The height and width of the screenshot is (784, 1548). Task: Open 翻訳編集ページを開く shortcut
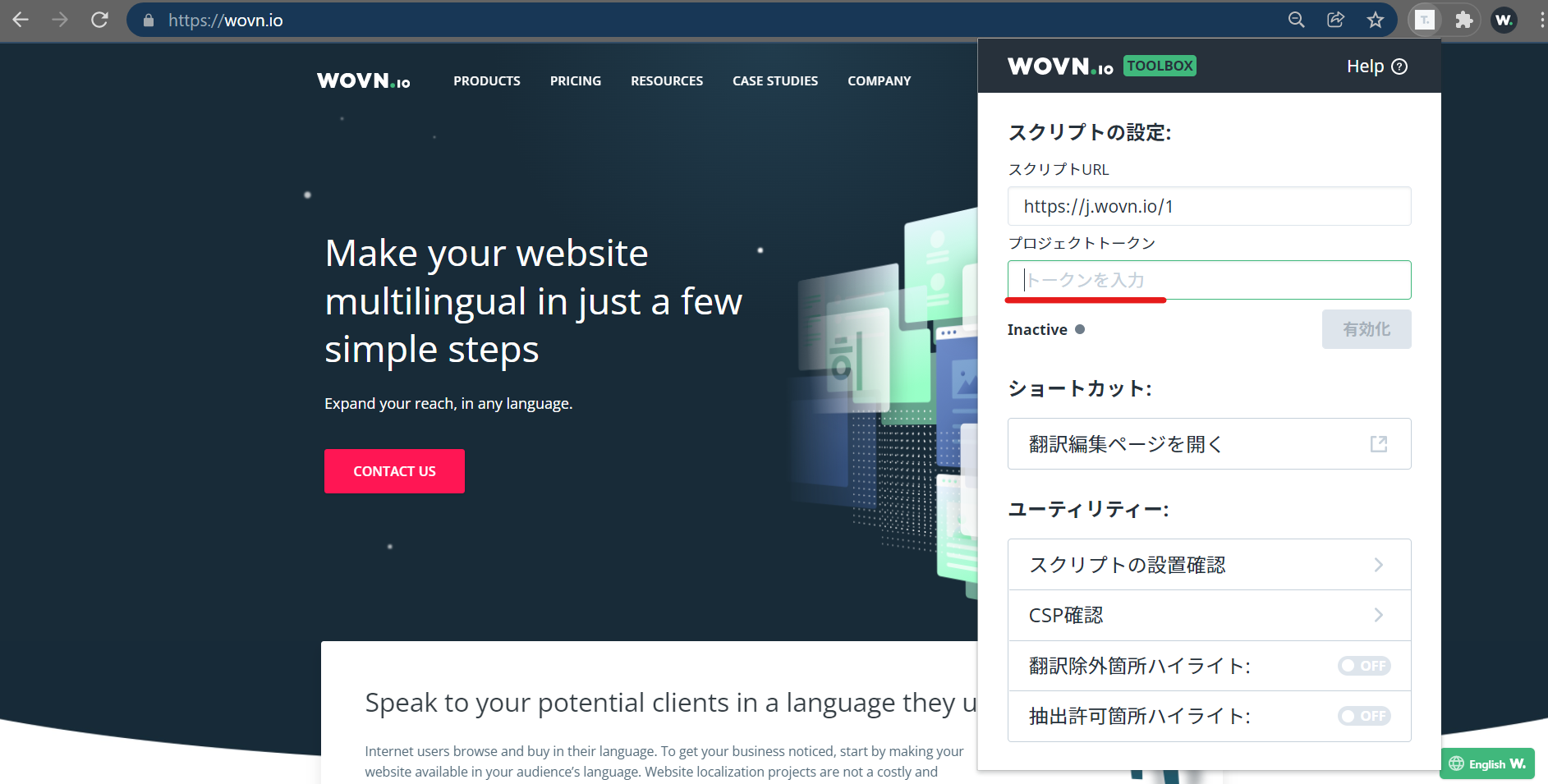tap(1209, 444)
